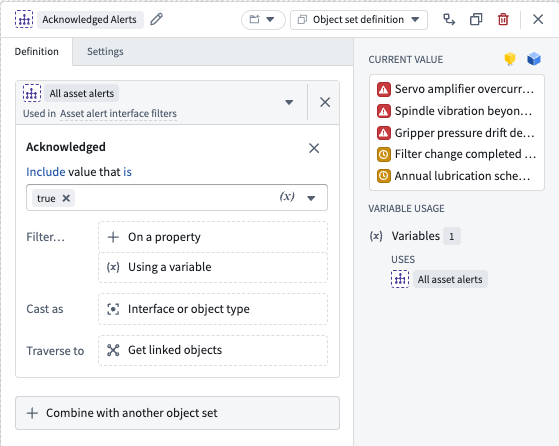559x446 pixels.
Task: Remove the Acknowledged property filter
Action: coord(314,148)
